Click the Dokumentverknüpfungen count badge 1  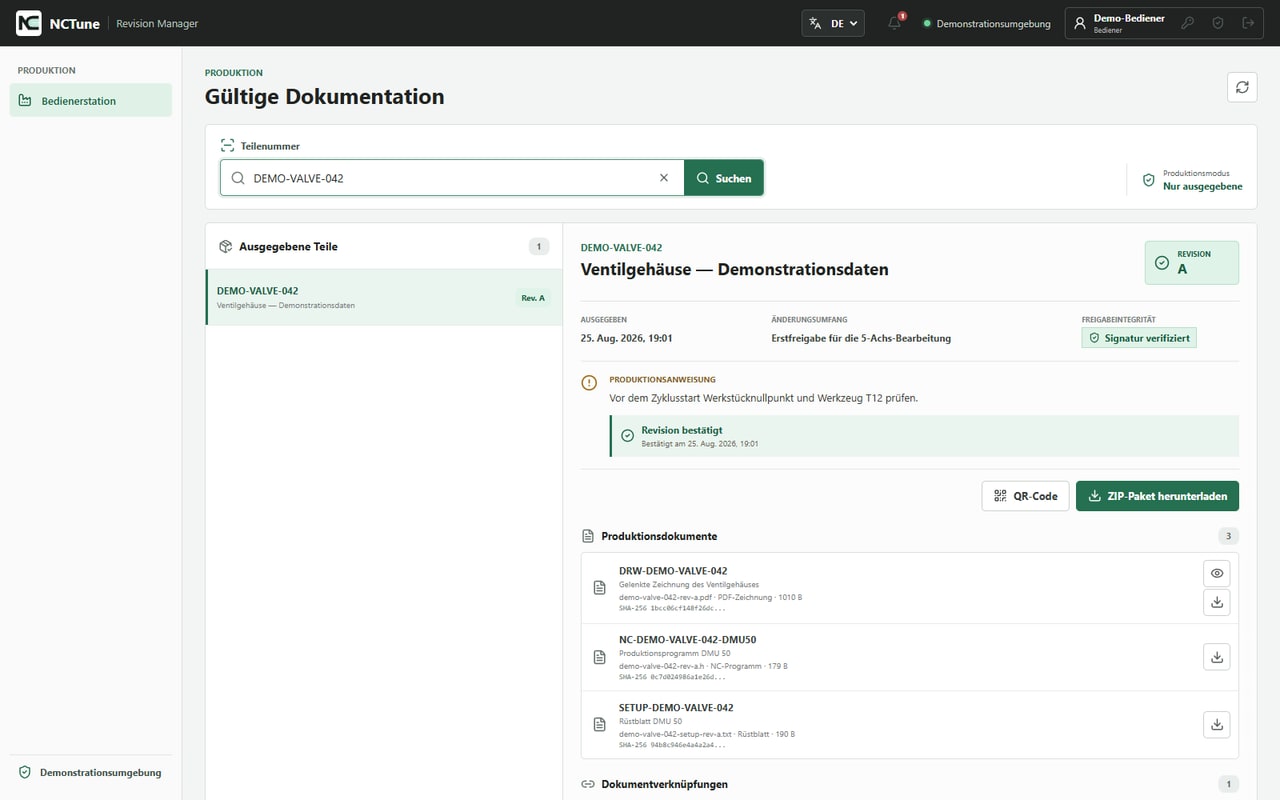[1229, 784]
